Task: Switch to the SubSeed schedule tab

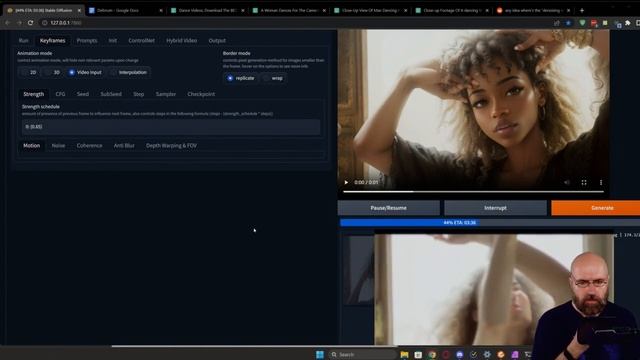Action: [x=111, y=94]
